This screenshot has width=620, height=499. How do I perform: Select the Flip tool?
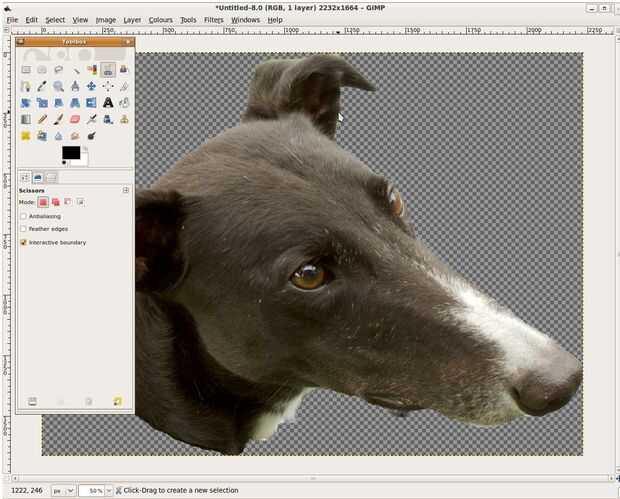pyautogui.click(x=91, y=103)
